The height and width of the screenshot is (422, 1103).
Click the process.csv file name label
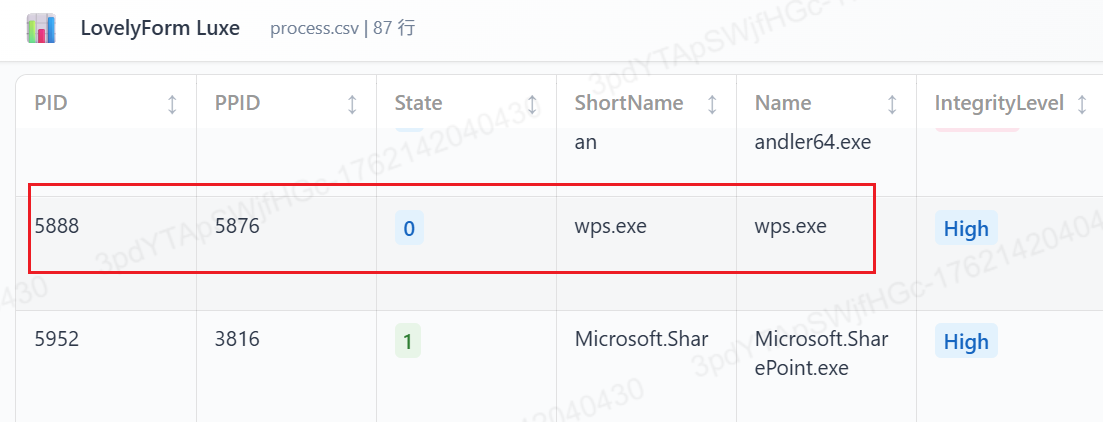314,28
